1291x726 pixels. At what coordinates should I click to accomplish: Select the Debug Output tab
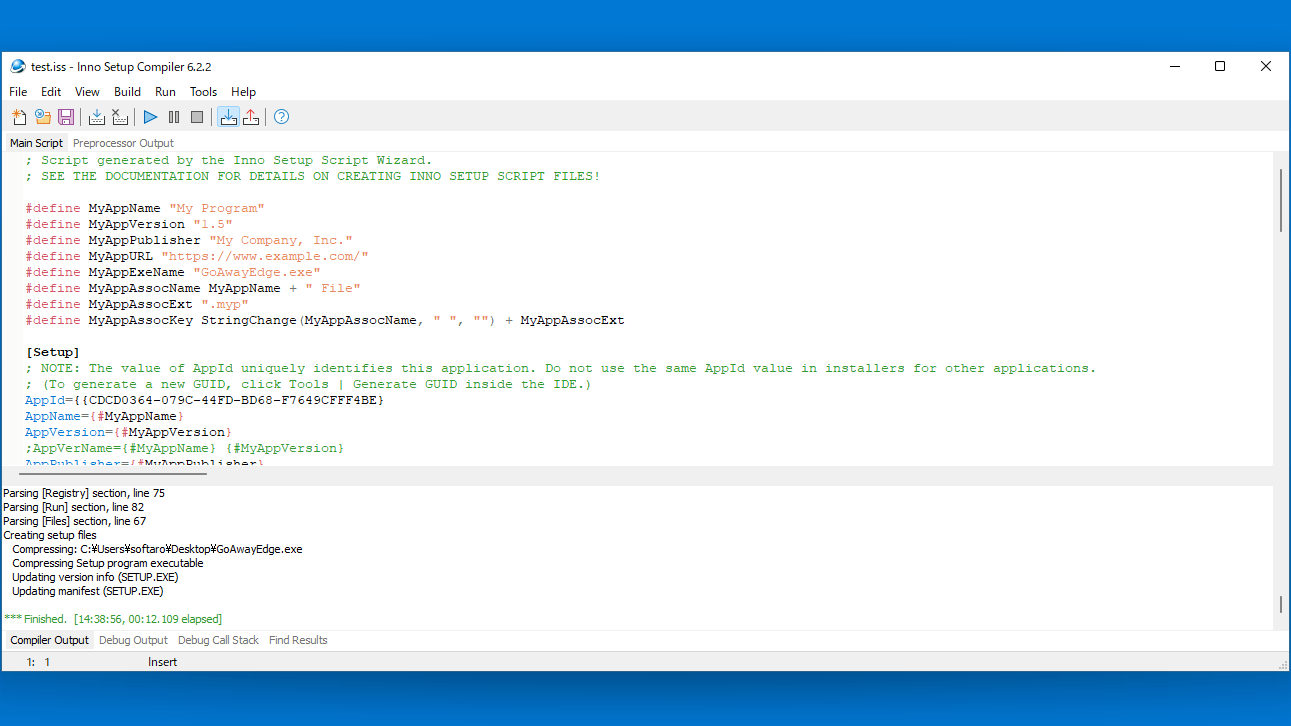pos(133,640)
